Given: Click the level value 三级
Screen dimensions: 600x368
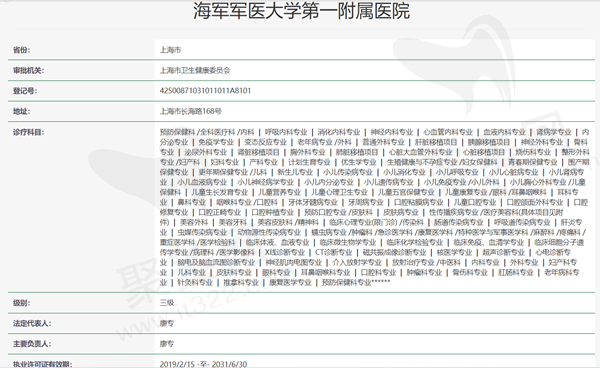Looking at the screenshot, I should 167,303.
